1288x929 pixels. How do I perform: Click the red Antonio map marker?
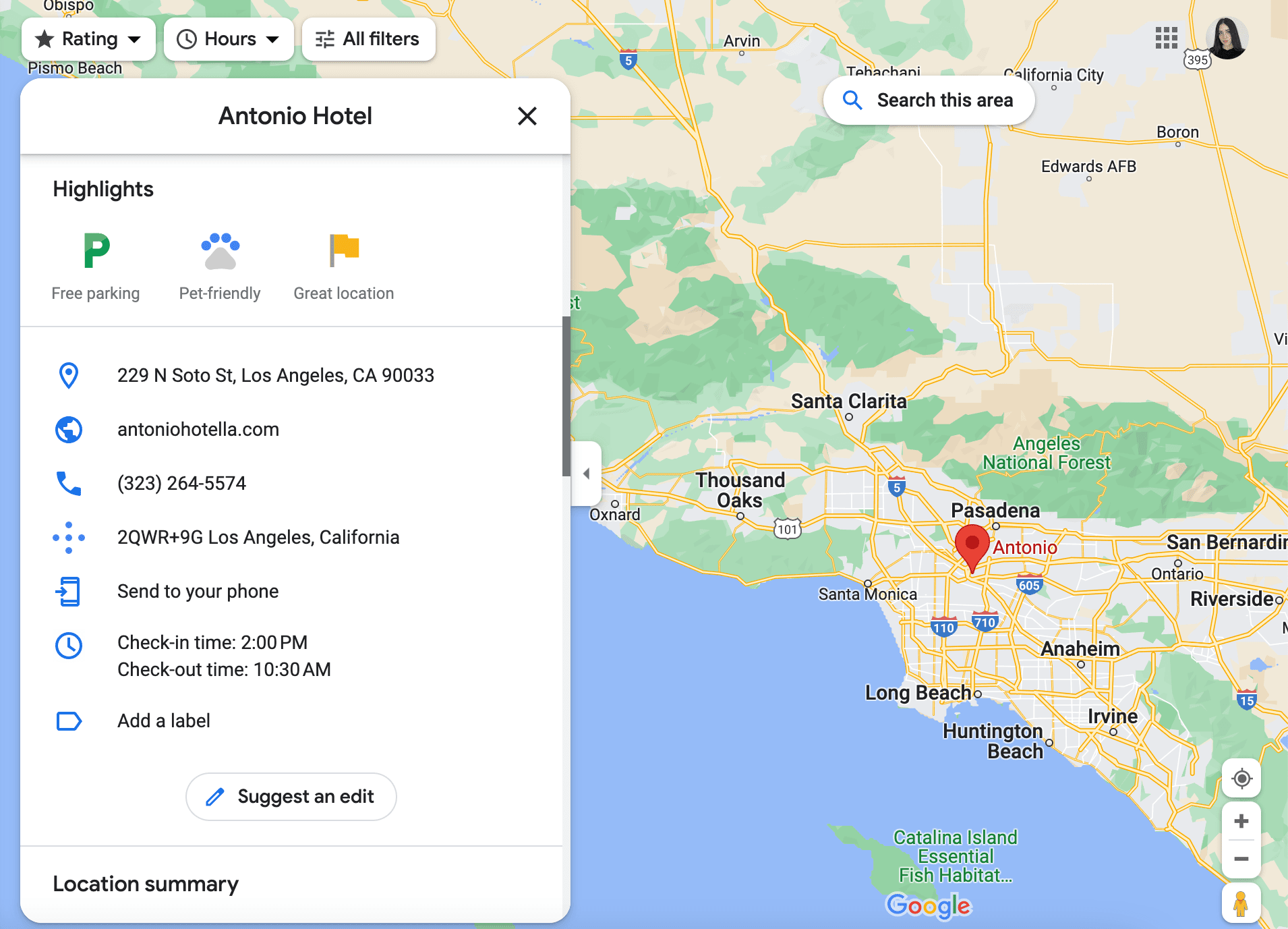(972, 548)
